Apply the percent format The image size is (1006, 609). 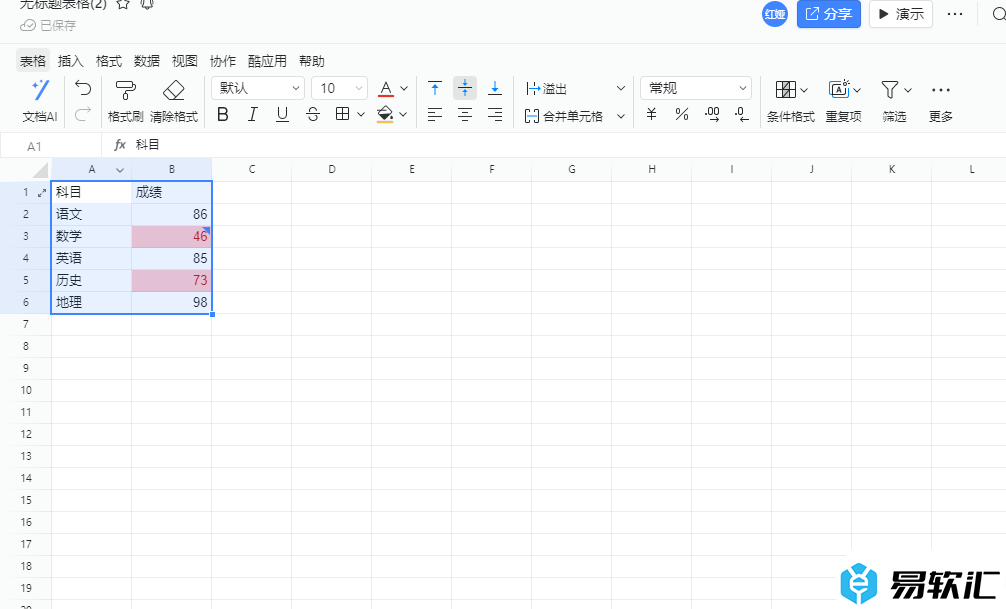[681, 115]
